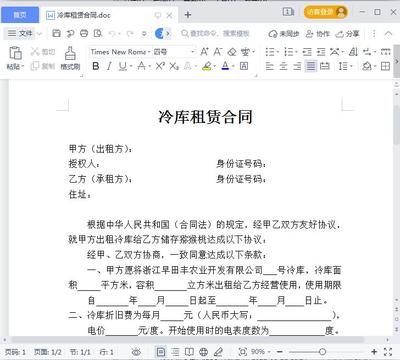The height and width of the screenshot is (360, 400).
Task: Apply superscript X² formatting
Action: pyautogui.click(x=160, y=66)
